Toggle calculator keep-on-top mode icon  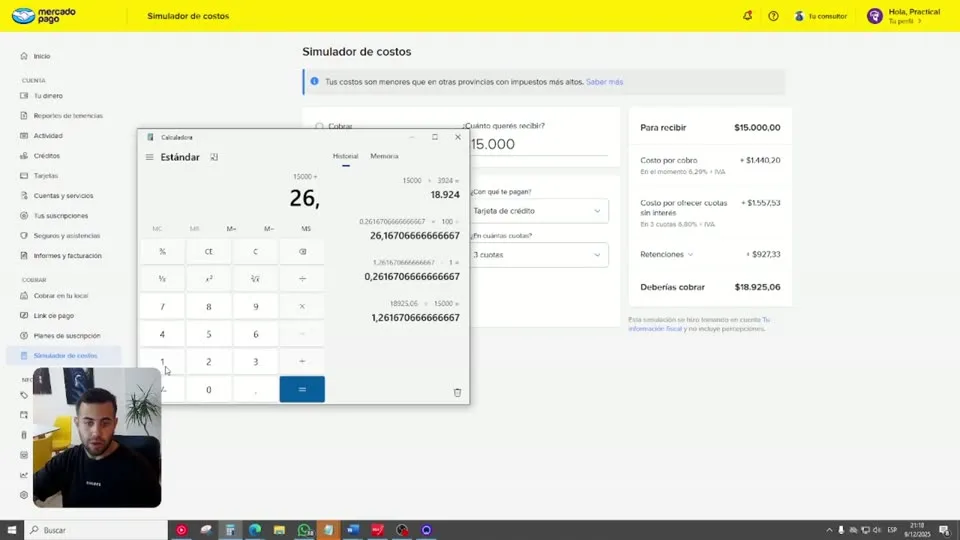214,157
